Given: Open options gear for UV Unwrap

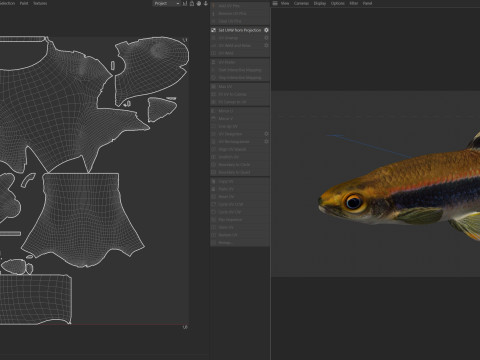Looking at the screenshot, I should pos(266,38).
